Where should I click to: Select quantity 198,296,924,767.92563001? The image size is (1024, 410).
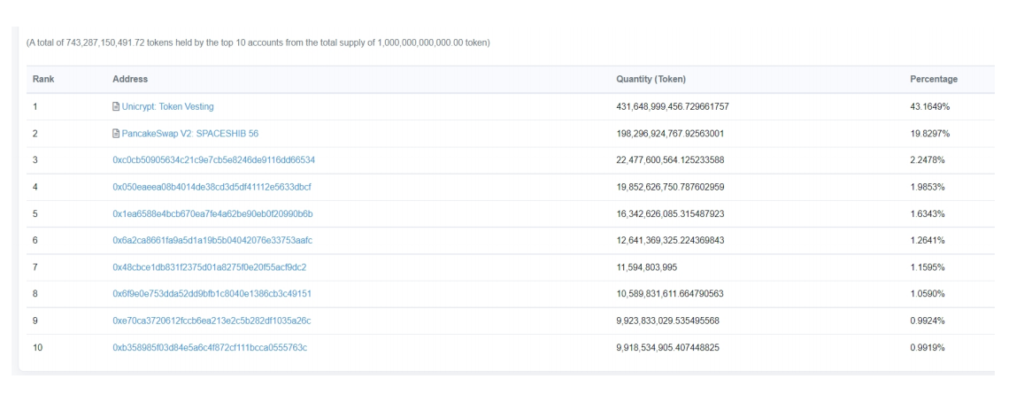pos(670,133)
